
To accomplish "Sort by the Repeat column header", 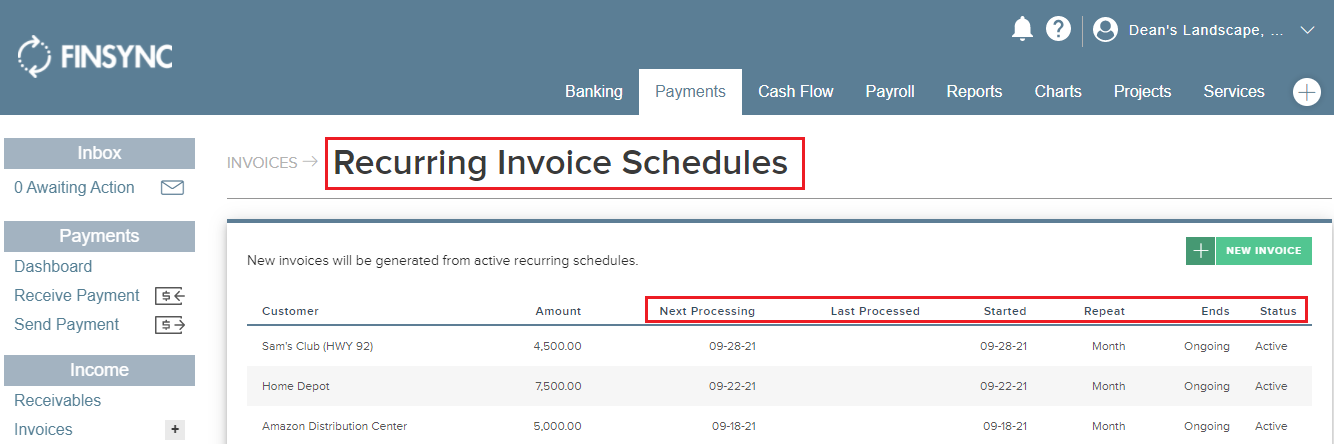I will (1104, 311).
